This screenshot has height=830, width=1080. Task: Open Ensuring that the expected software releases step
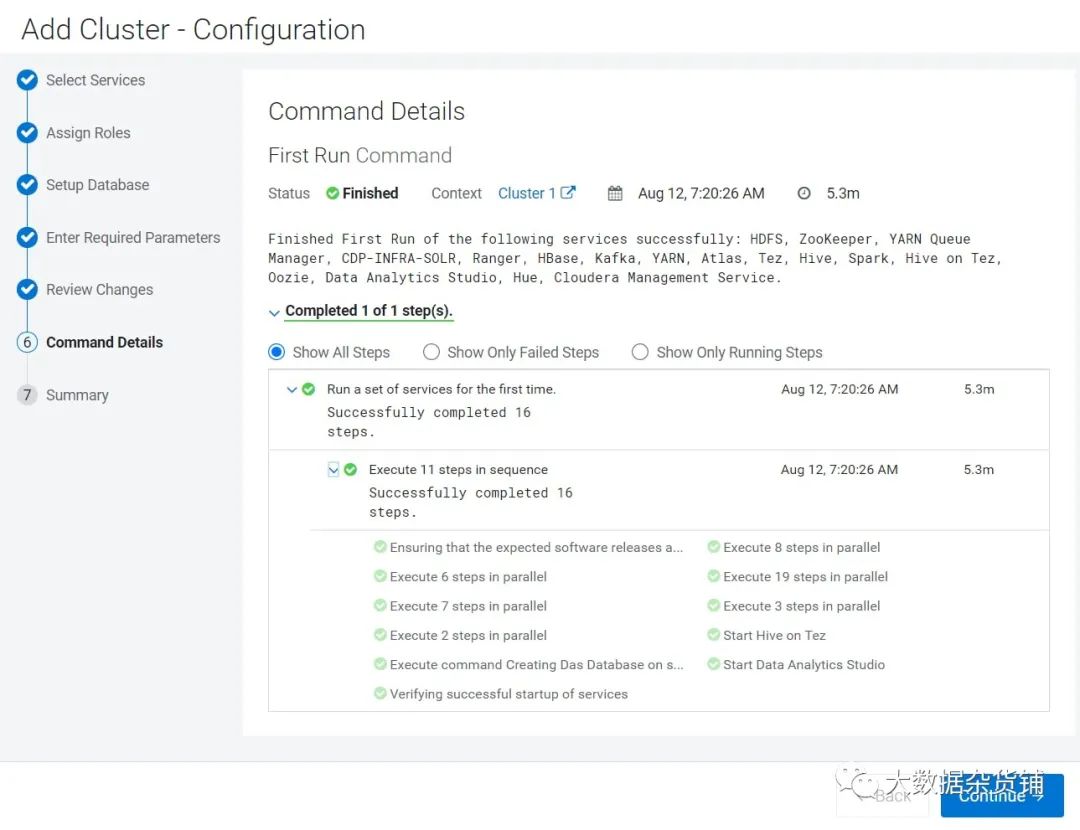pyautogui.click(x=537, y=548)
